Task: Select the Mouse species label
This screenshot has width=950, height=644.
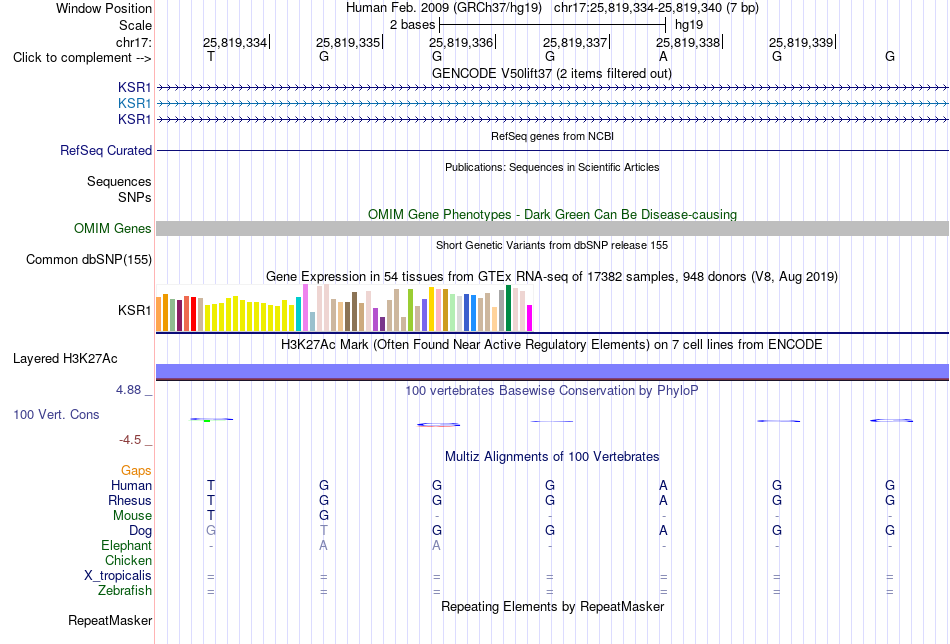Action: tap(132, 516)
